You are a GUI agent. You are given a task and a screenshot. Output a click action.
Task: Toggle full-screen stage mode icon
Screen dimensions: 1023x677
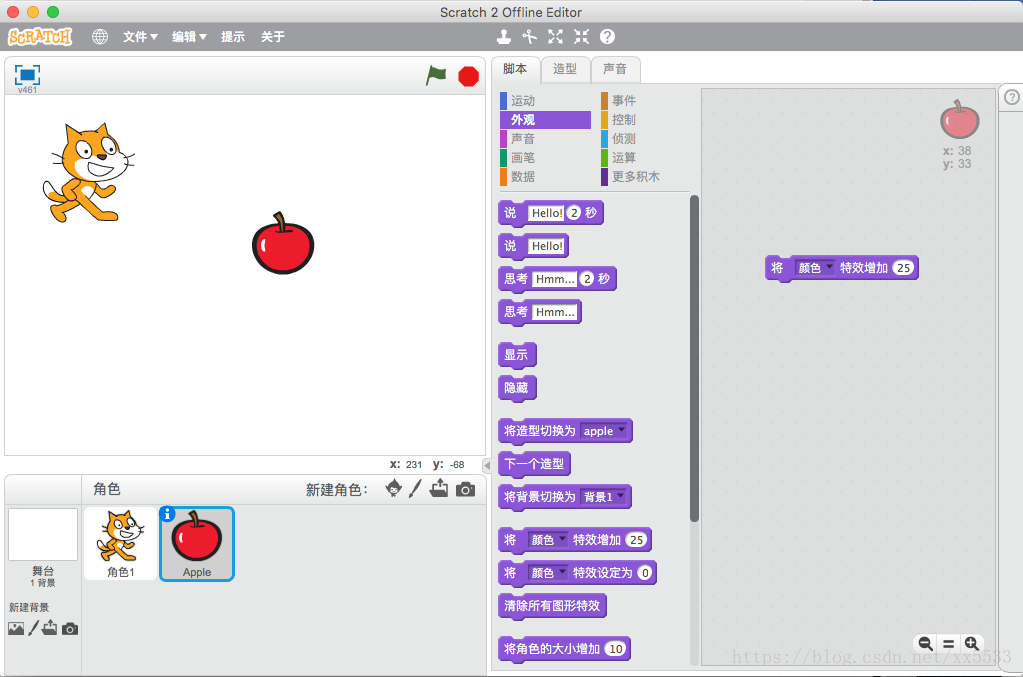[x=27, y=75]
